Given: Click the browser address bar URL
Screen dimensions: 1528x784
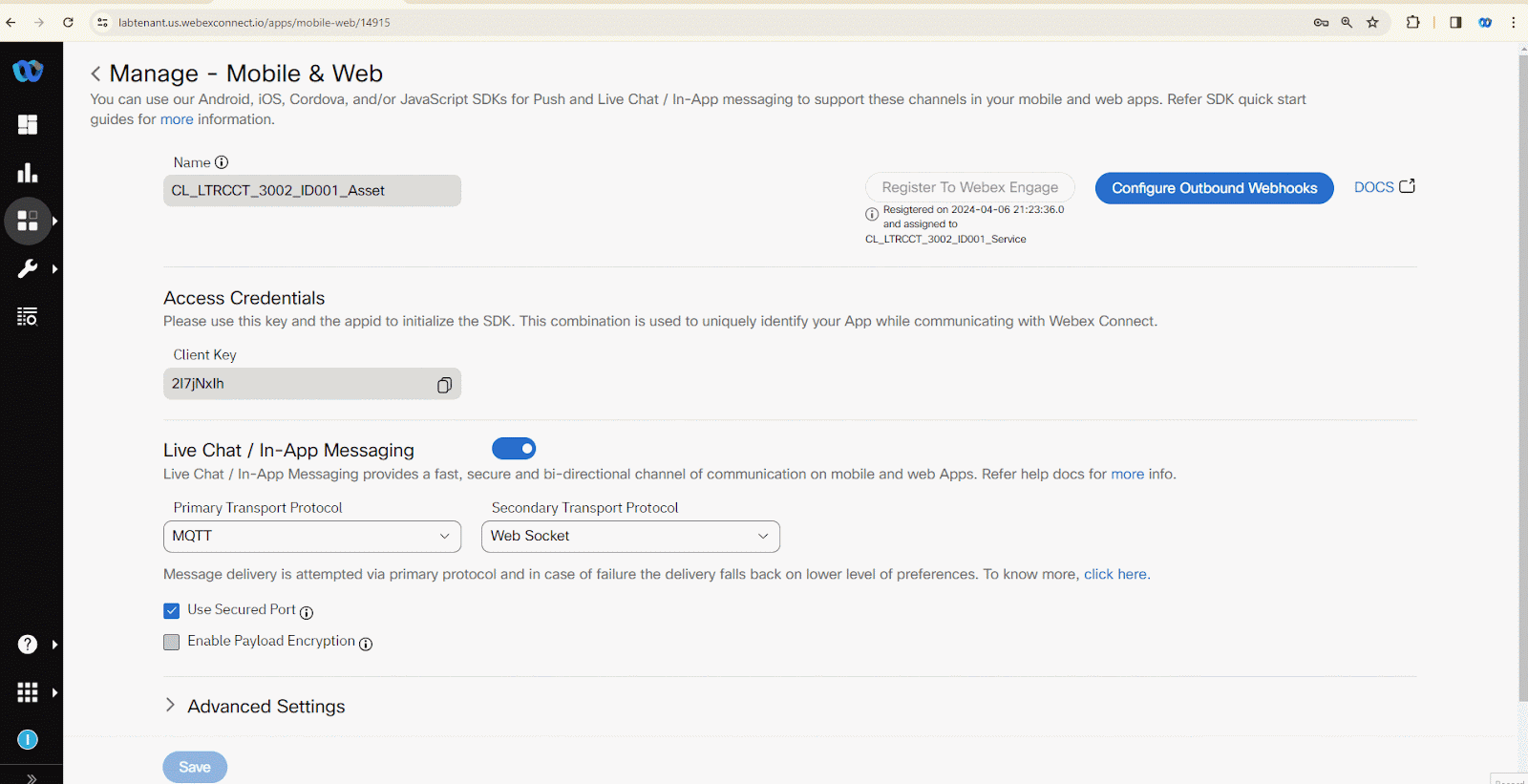Looking at the screenshot, I should [255, 22].
